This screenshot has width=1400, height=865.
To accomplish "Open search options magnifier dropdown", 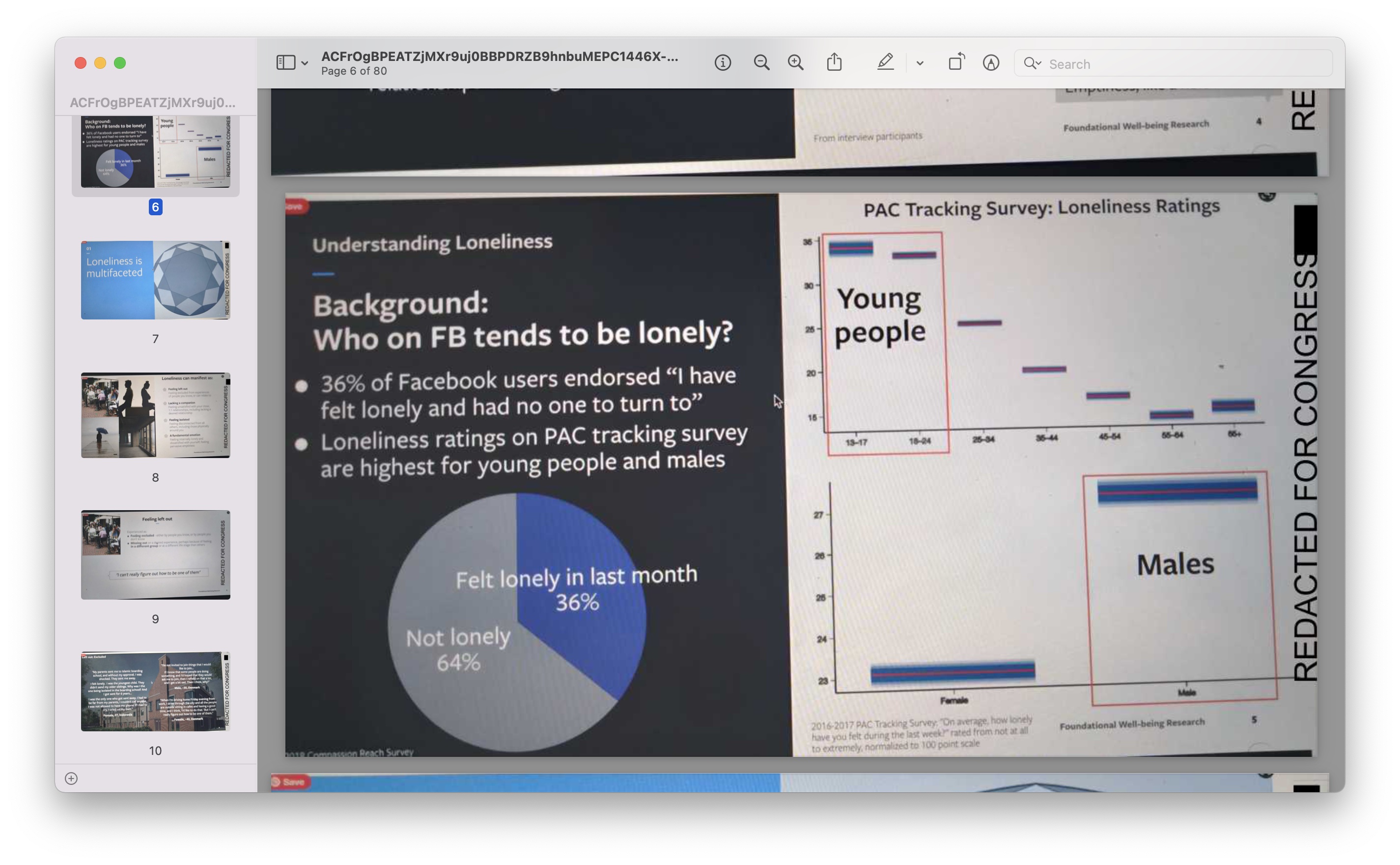I will click(1033, 63).
